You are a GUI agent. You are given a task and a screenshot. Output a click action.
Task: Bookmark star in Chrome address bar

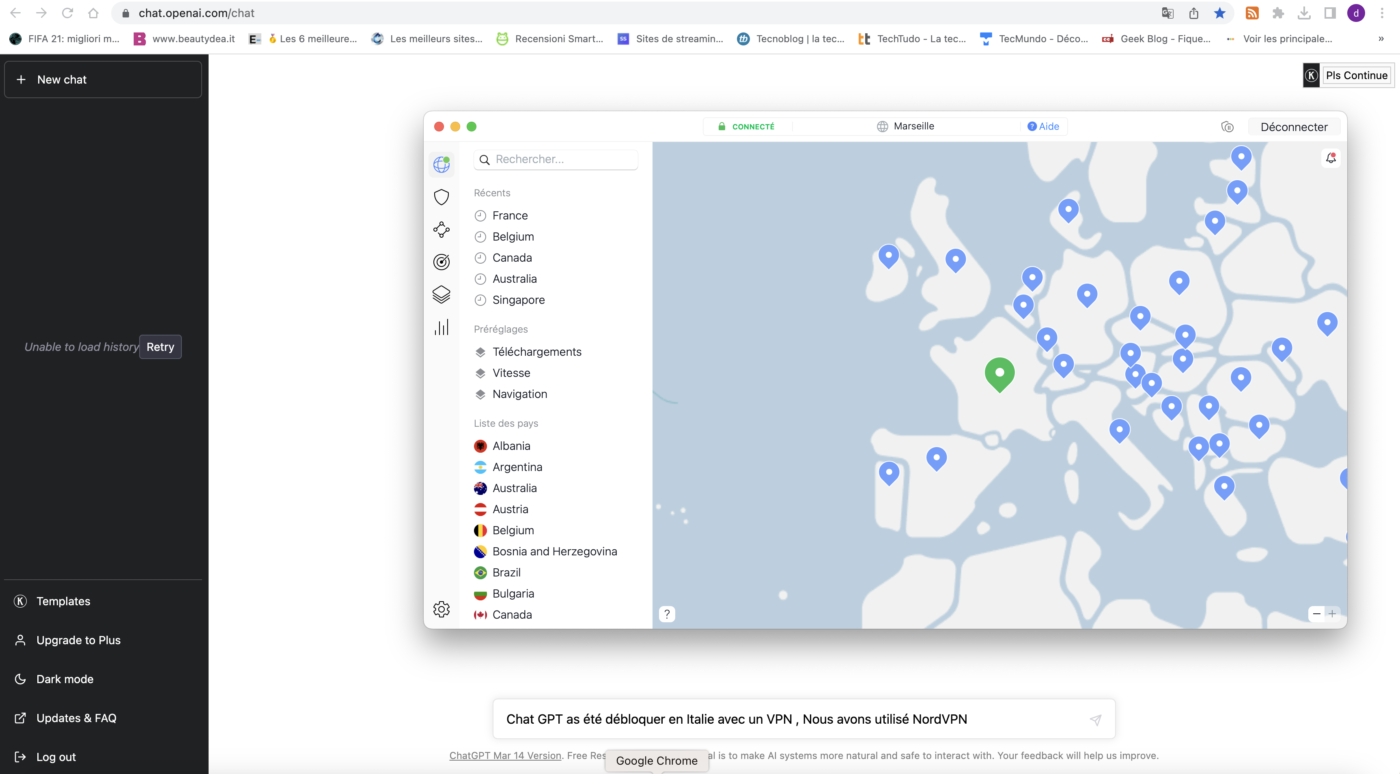(1220, 13)
